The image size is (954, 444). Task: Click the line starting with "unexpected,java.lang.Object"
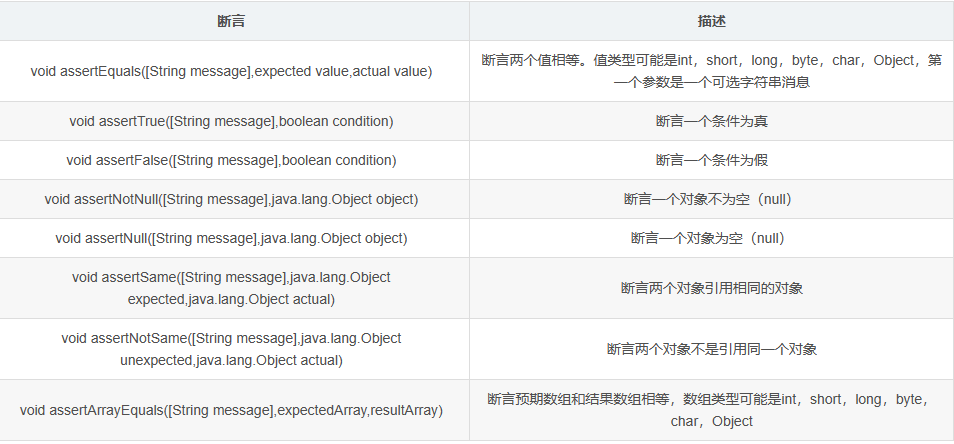(x=231, y=360)
